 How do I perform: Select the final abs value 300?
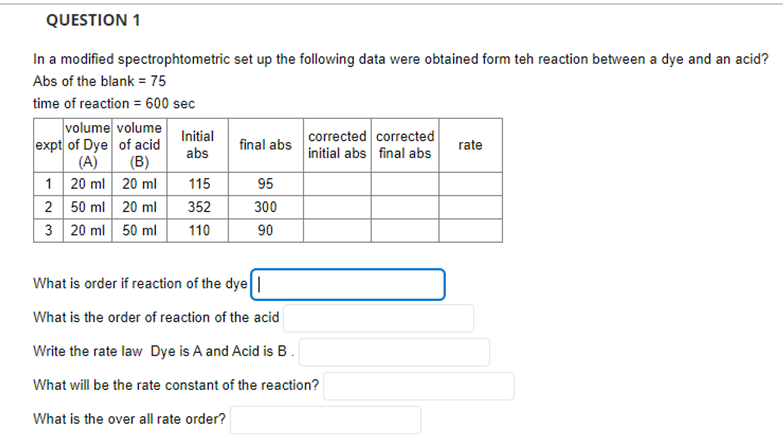265,207
